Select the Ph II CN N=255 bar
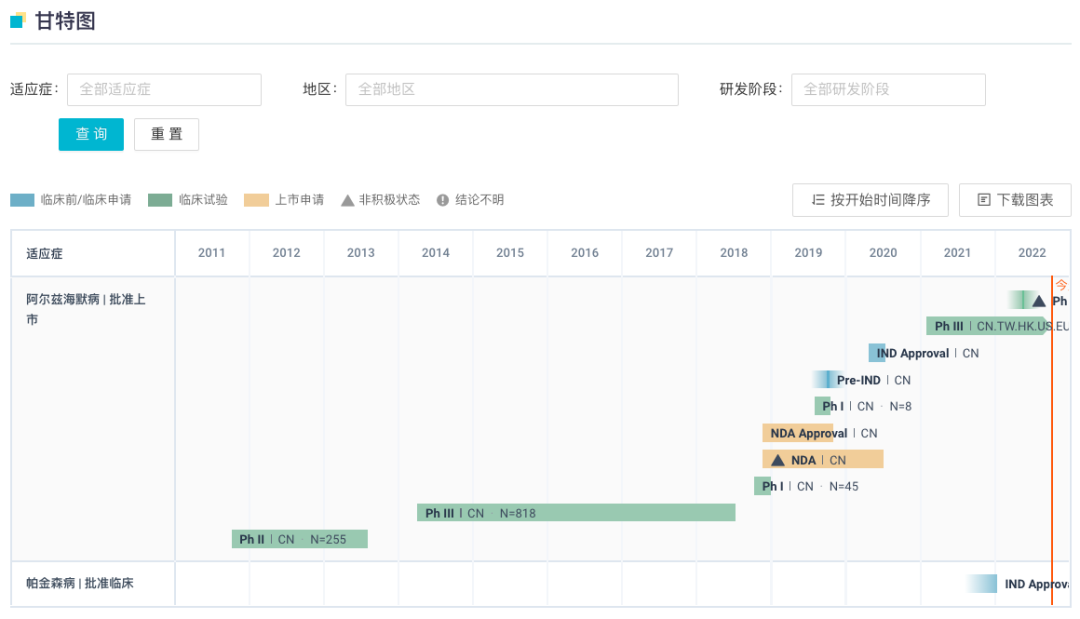1080x619 pixels. click(x=300, y=539)
